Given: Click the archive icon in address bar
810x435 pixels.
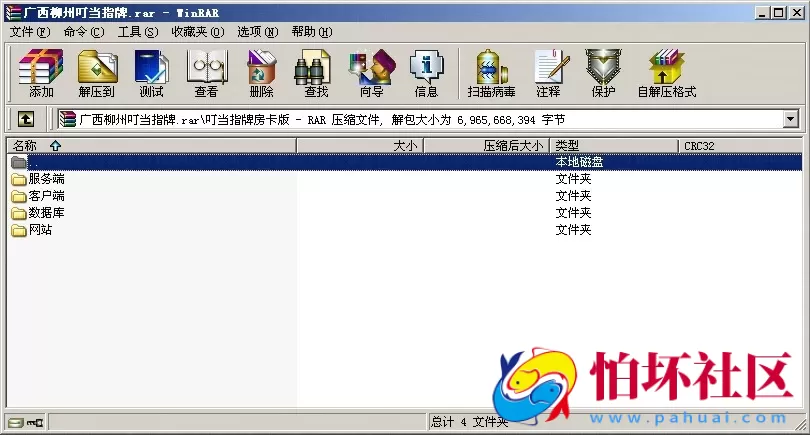Looking at the screenshot, I should pos(68,119).
